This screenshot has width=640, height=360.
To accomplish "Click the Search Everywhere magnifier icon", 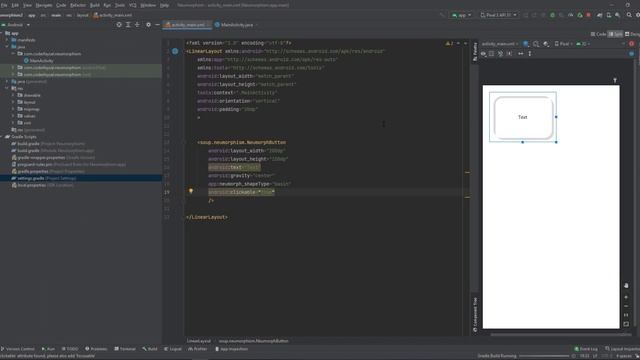I will click(629, 15).
